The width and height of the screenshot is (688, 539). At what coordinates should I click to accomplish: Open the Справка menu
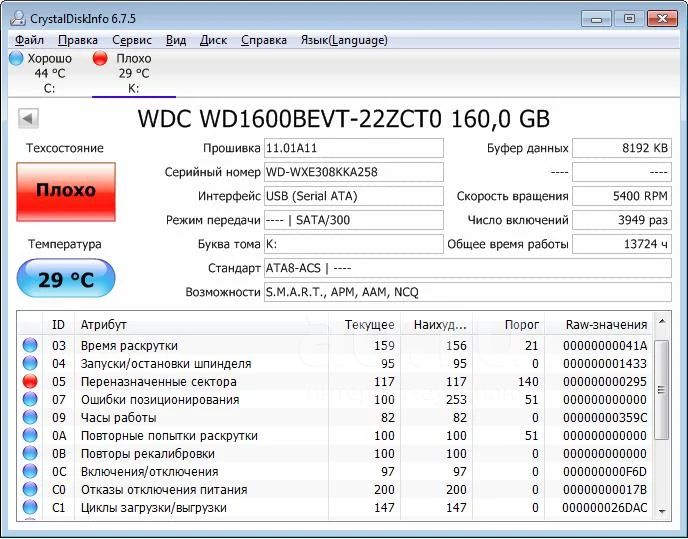click(x=264, y=40)
